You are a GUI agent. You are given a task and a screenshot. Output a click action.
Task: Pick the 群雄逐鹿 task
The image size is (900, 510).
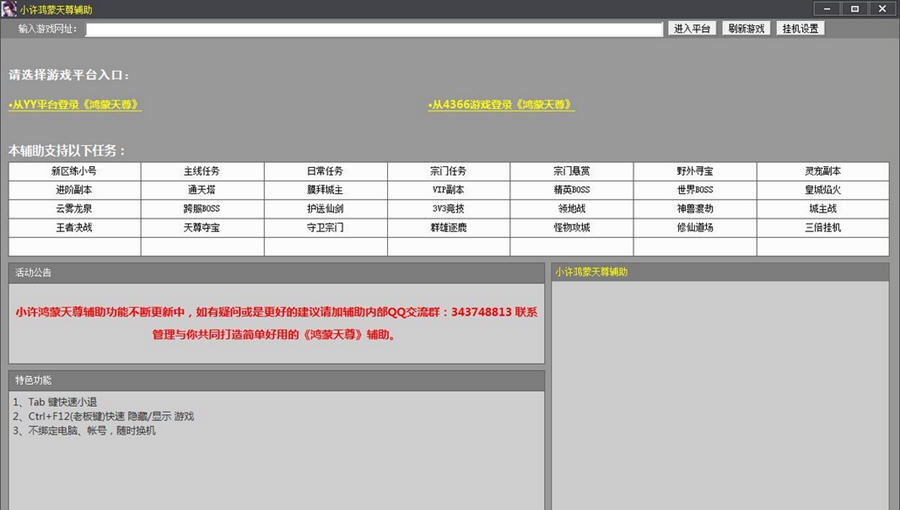pos(448,228)
